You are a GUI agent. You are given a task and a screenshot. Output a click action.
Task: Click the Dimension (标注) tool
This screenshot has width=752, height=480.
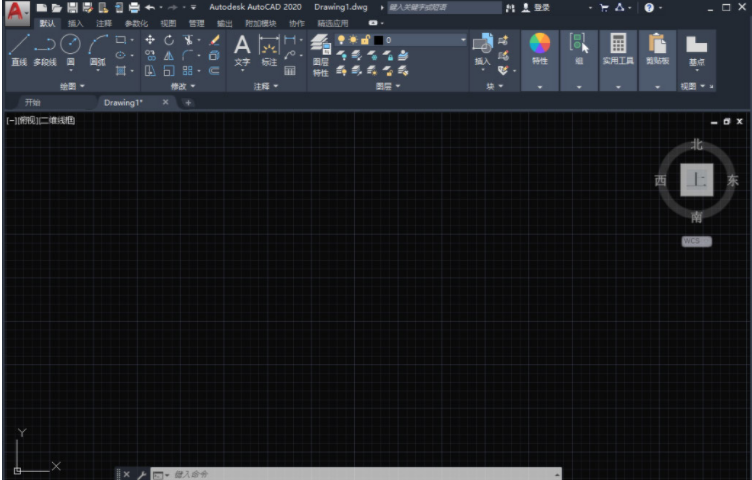(x=268, y=48)
